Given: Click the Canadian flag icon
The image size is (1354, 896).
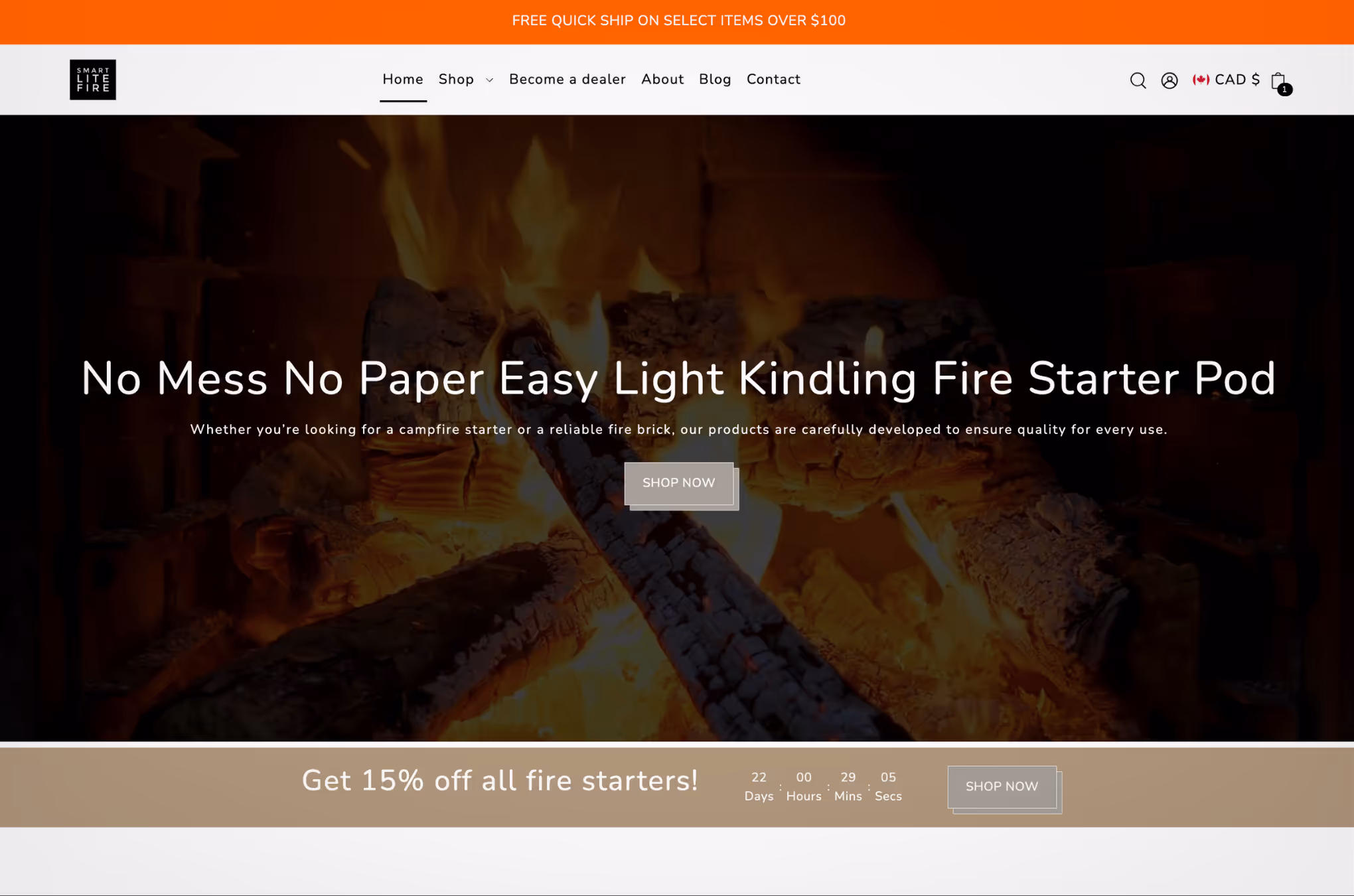Looking at the screenshot, I should (x=1200, y=80).
